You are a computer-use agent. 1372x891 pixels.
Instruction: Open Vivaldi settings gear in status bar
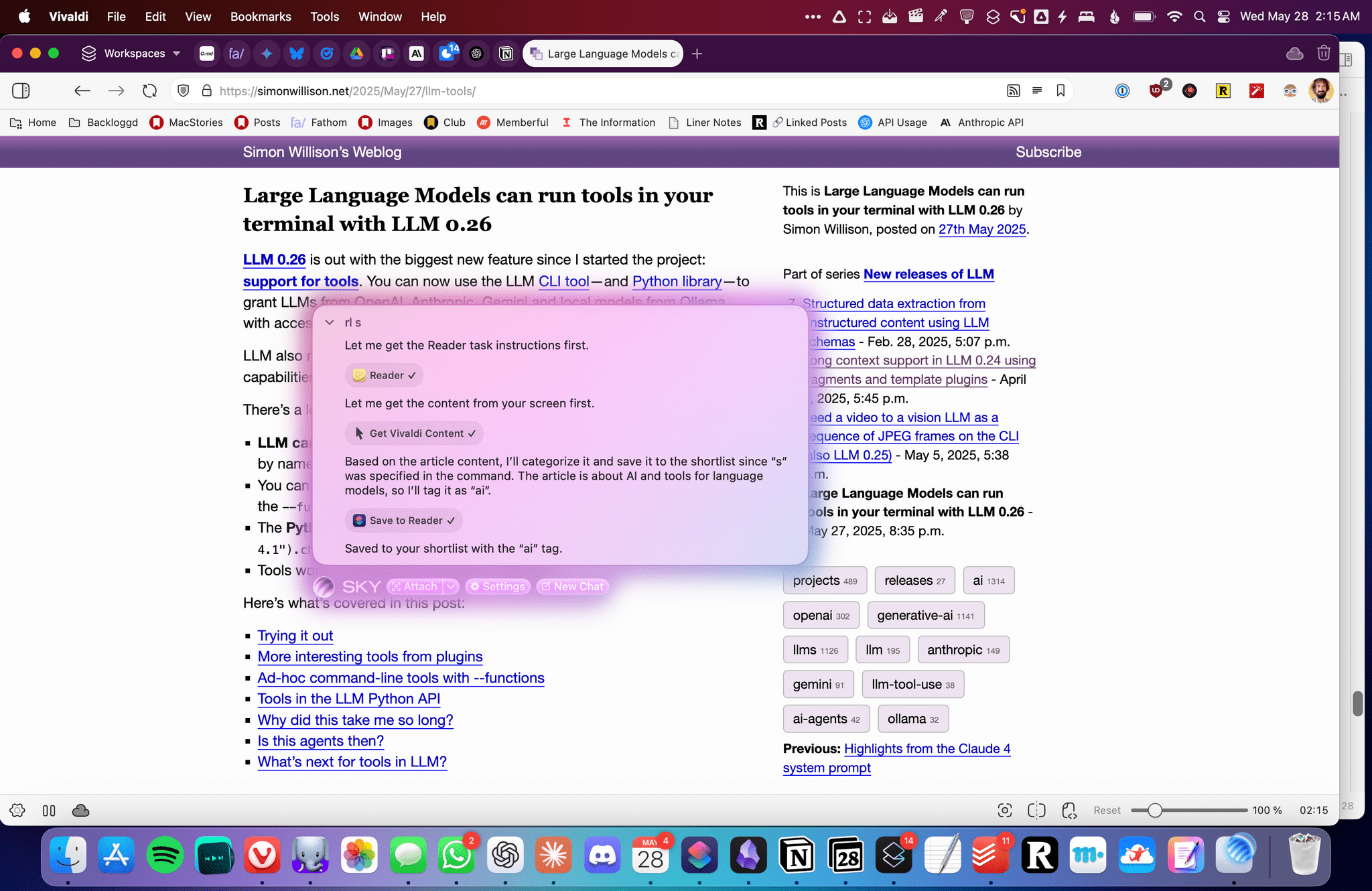coord(17,811)
